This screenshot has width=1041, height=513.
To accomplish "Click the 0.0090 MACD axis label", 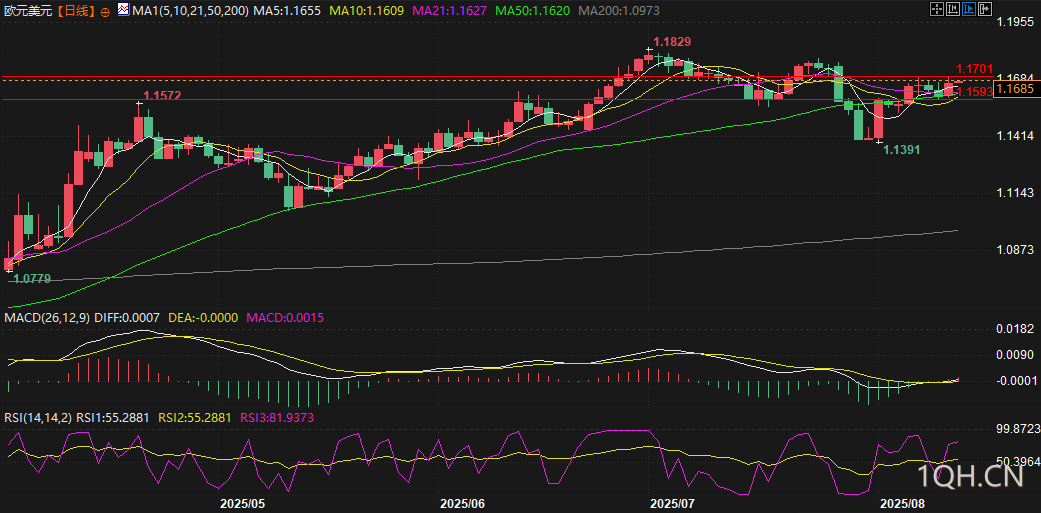I will click(x=1016, y=355).
